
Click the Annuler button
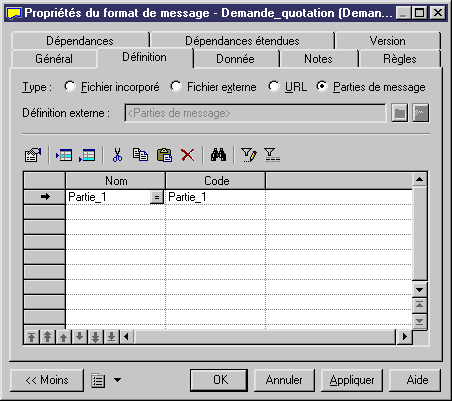[x=284, y=380]
